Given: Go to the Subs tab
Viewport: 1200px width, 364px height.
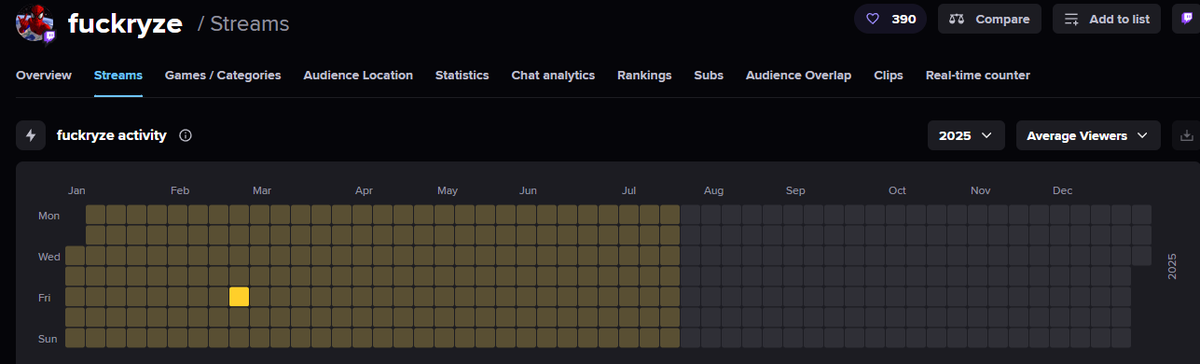Looking at the screenshot, I should [x=709, y=75].
